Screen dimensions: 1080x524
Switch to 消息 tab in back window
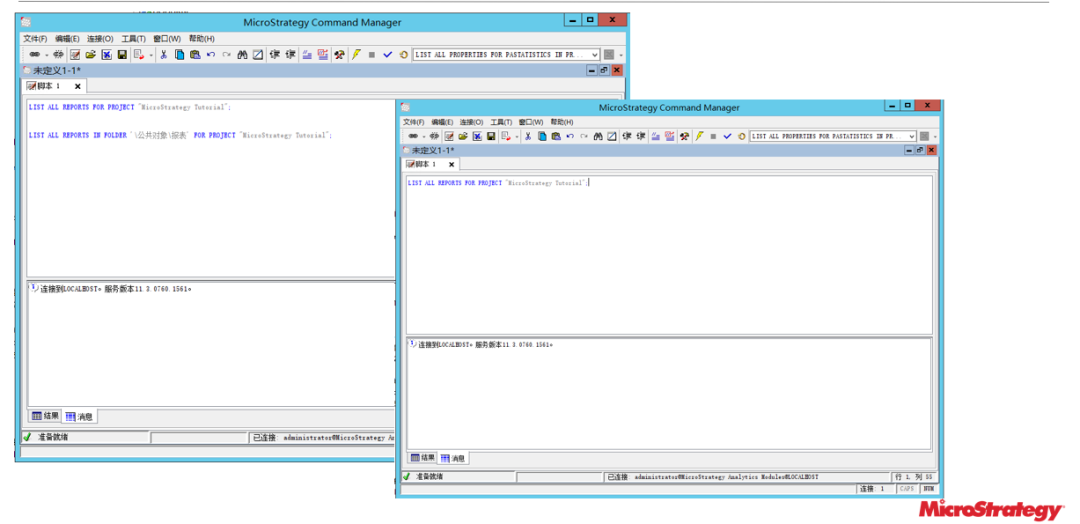tap(79, 416)
